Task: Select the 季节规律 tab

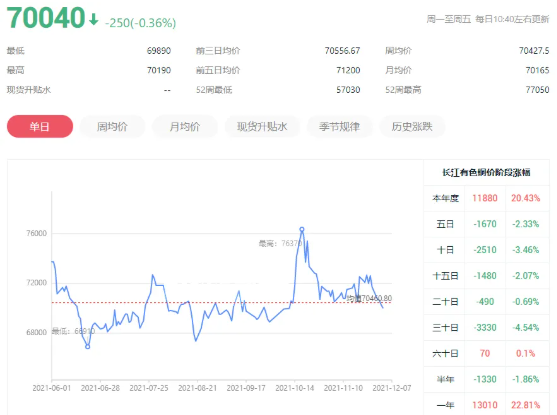Action: click(x=340, y=126)
